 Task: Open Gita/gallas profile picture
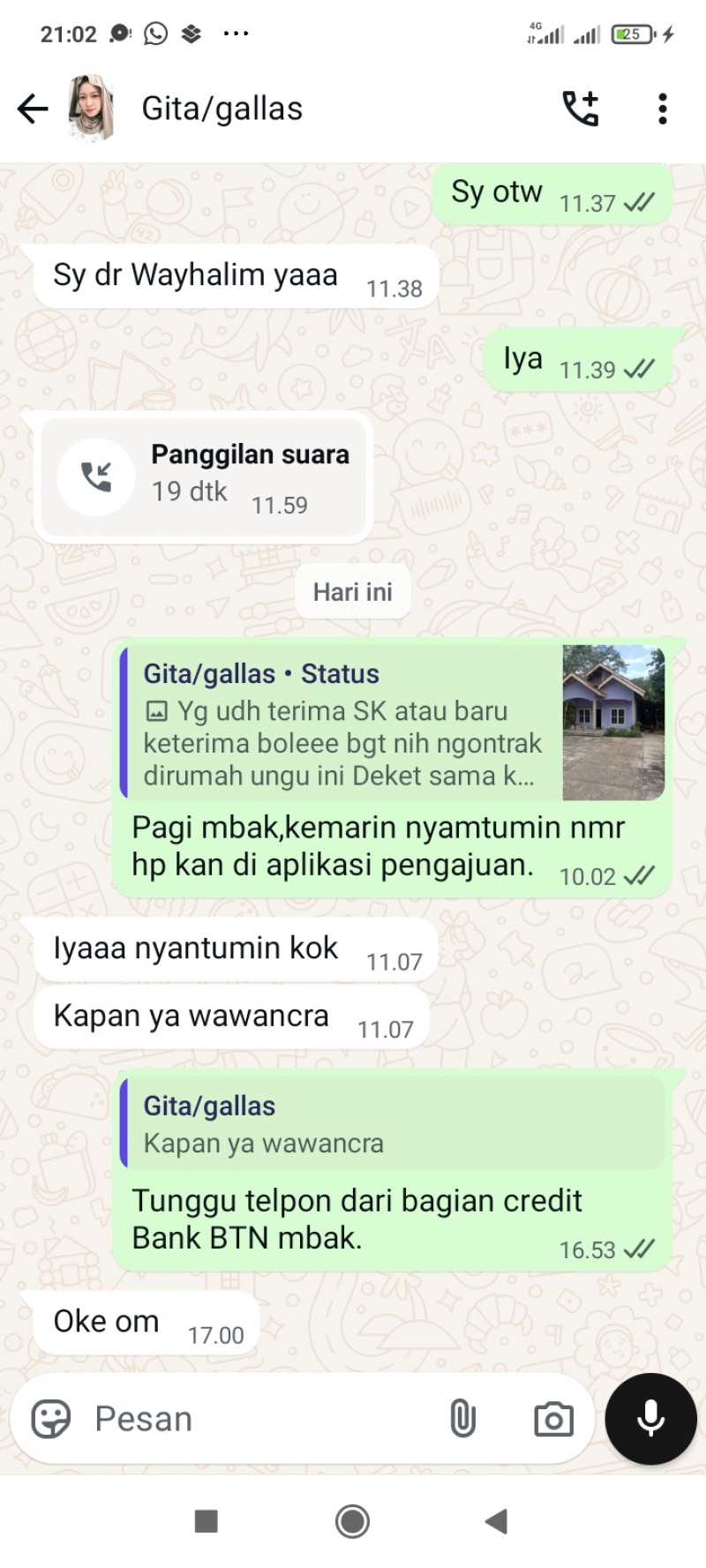coord(91,109)
